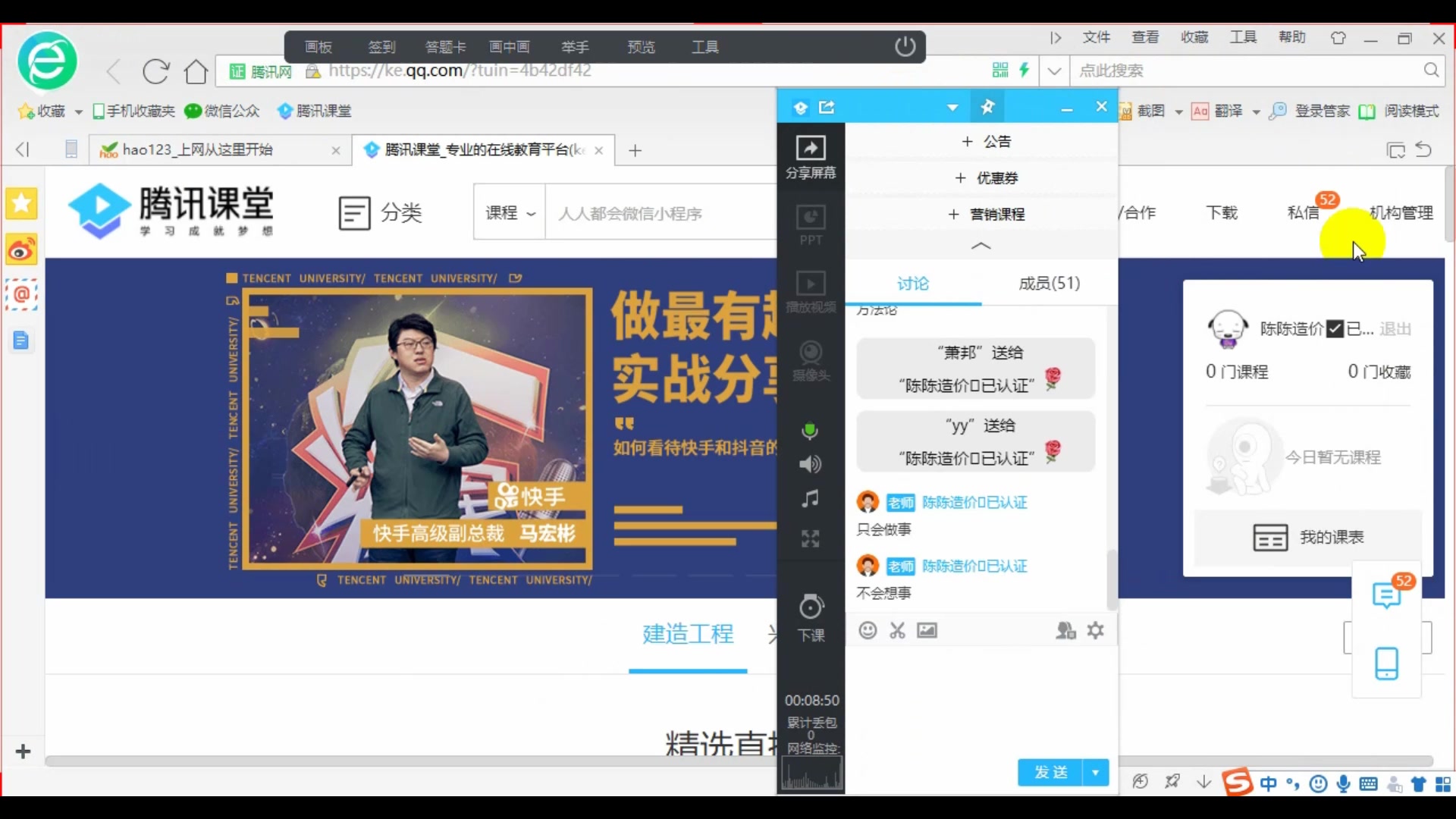Click the fullscreen expand icon
1456x819 pixels.
coord(810,538)
